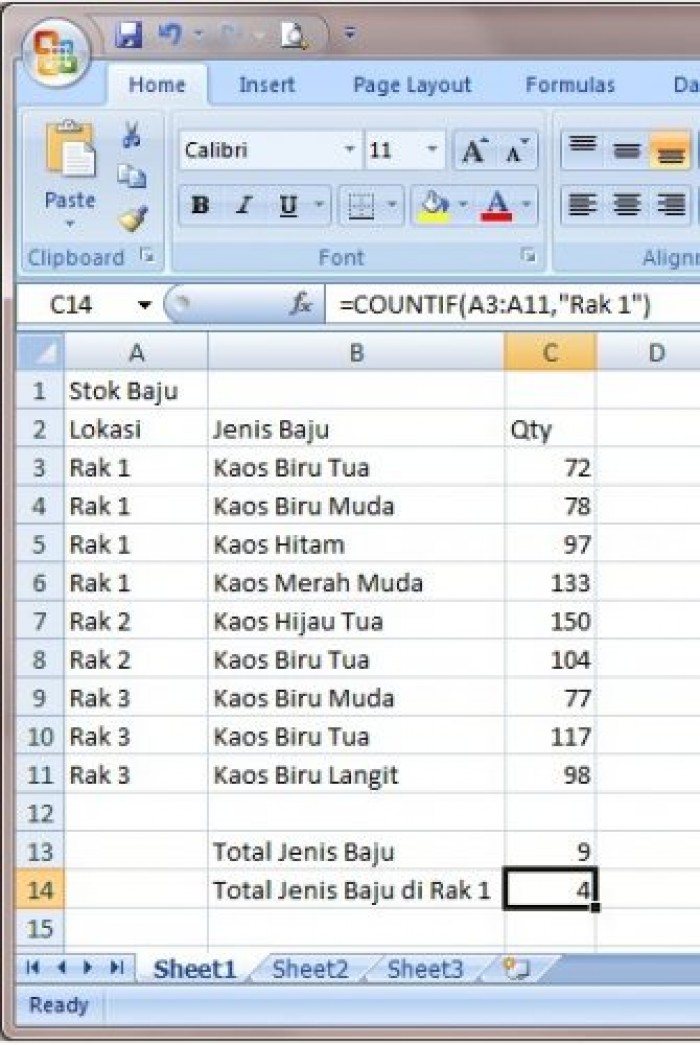Switch to the Page Layout tab
Image resolution: width=700 pixels, height=1045 pixels.
click(412, 85)
